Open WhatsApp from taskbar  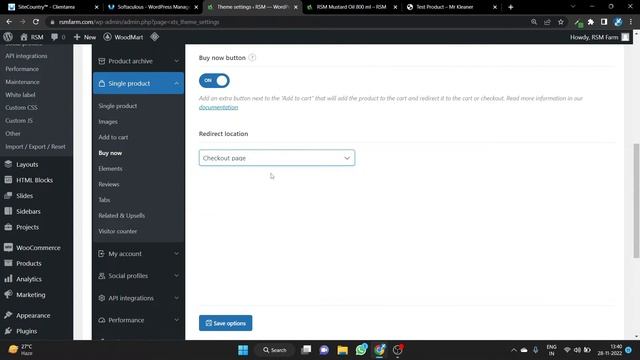(x=361, y=350)
